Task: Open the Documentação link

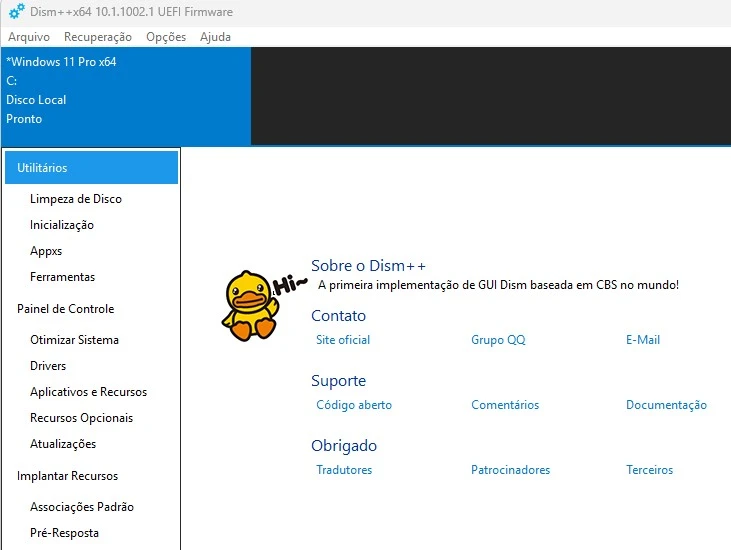Action: coord(666,405)
